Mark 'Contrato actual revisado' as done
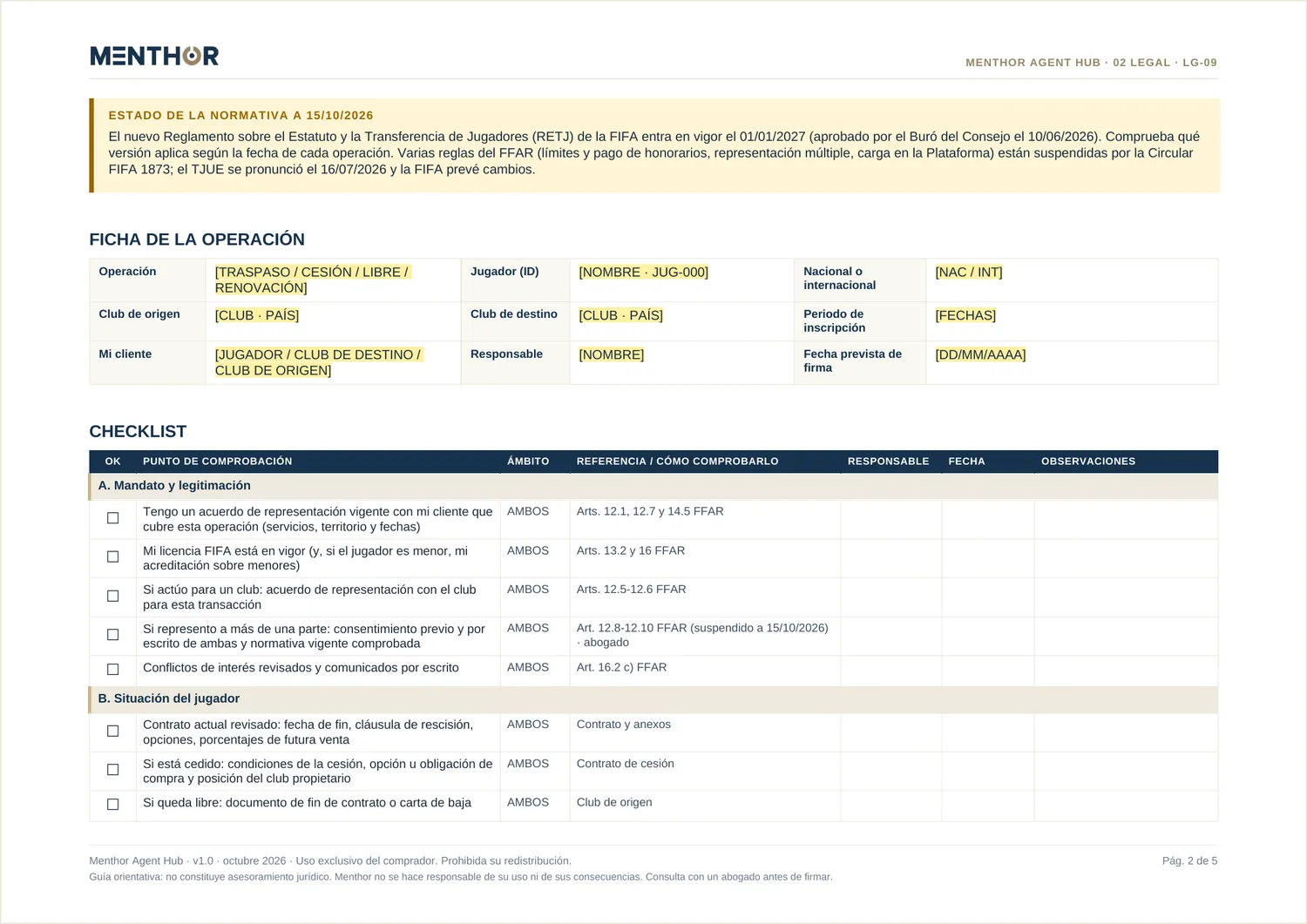 tap(112, 731)
